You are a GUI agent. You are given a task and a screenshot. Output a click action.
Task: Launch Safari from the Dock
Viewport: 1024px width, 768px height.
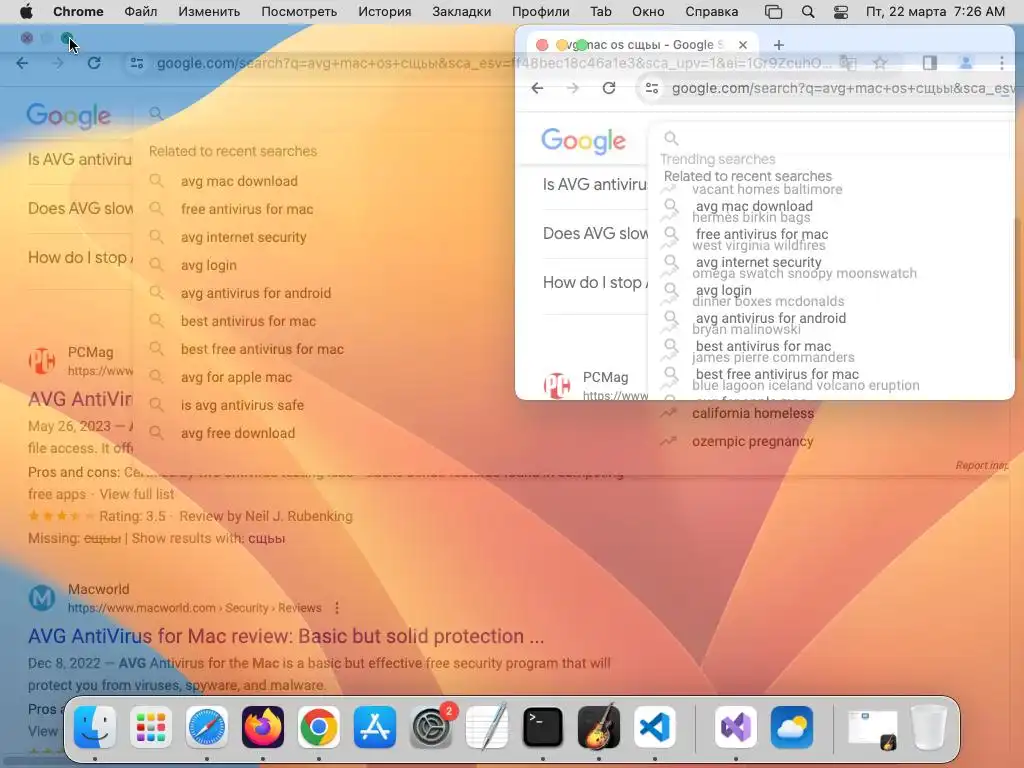tap(207, 727)
